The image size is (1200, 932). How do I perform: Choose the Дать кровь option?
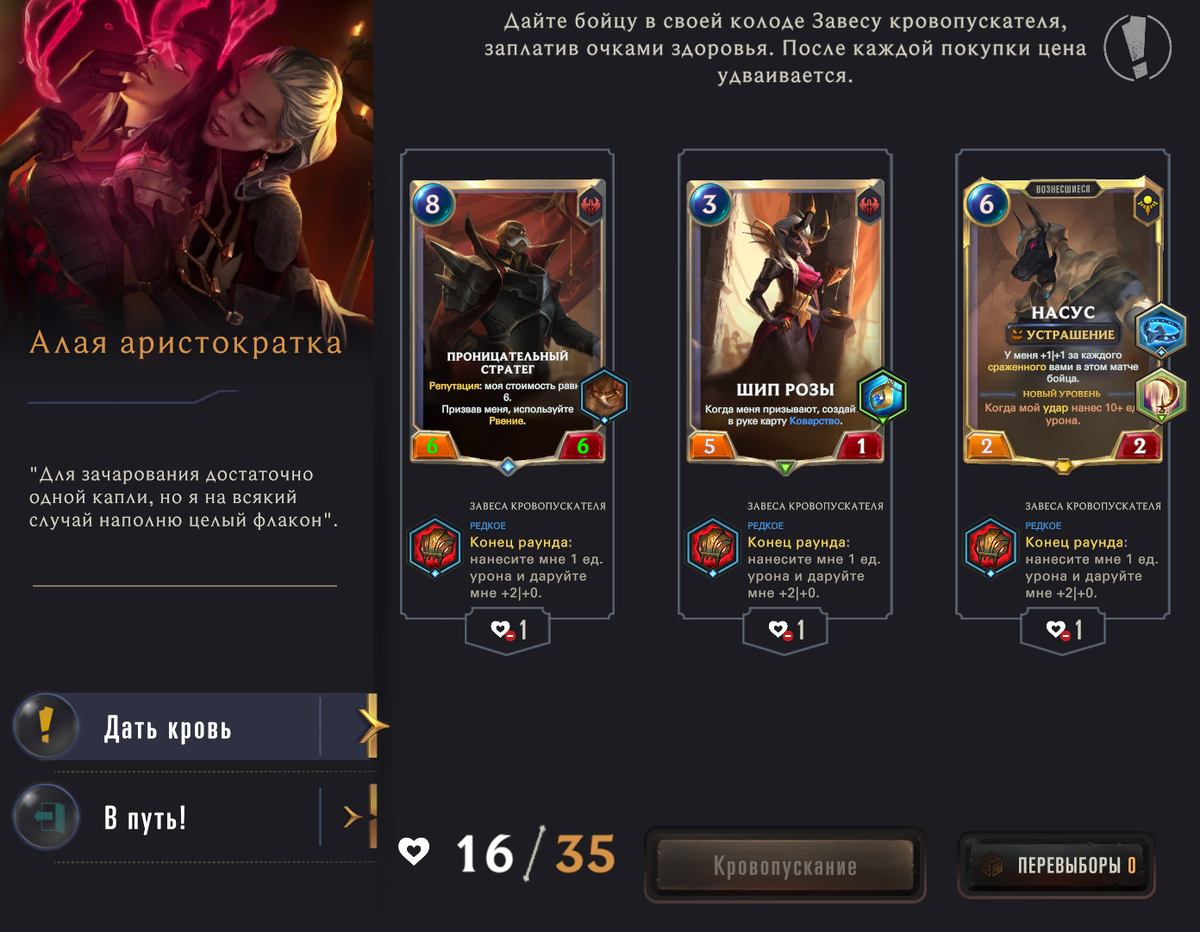(x=196, y=727)
